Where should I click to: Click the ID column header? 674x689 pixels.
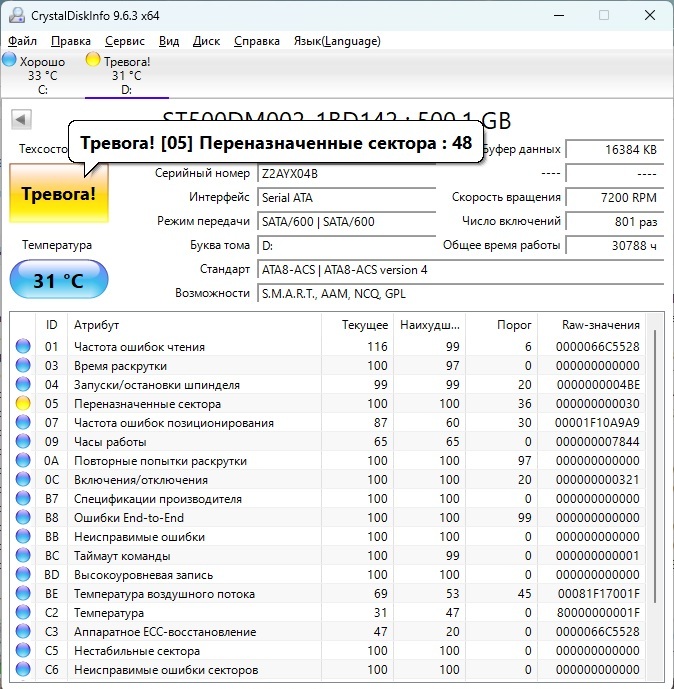[51, 325]
